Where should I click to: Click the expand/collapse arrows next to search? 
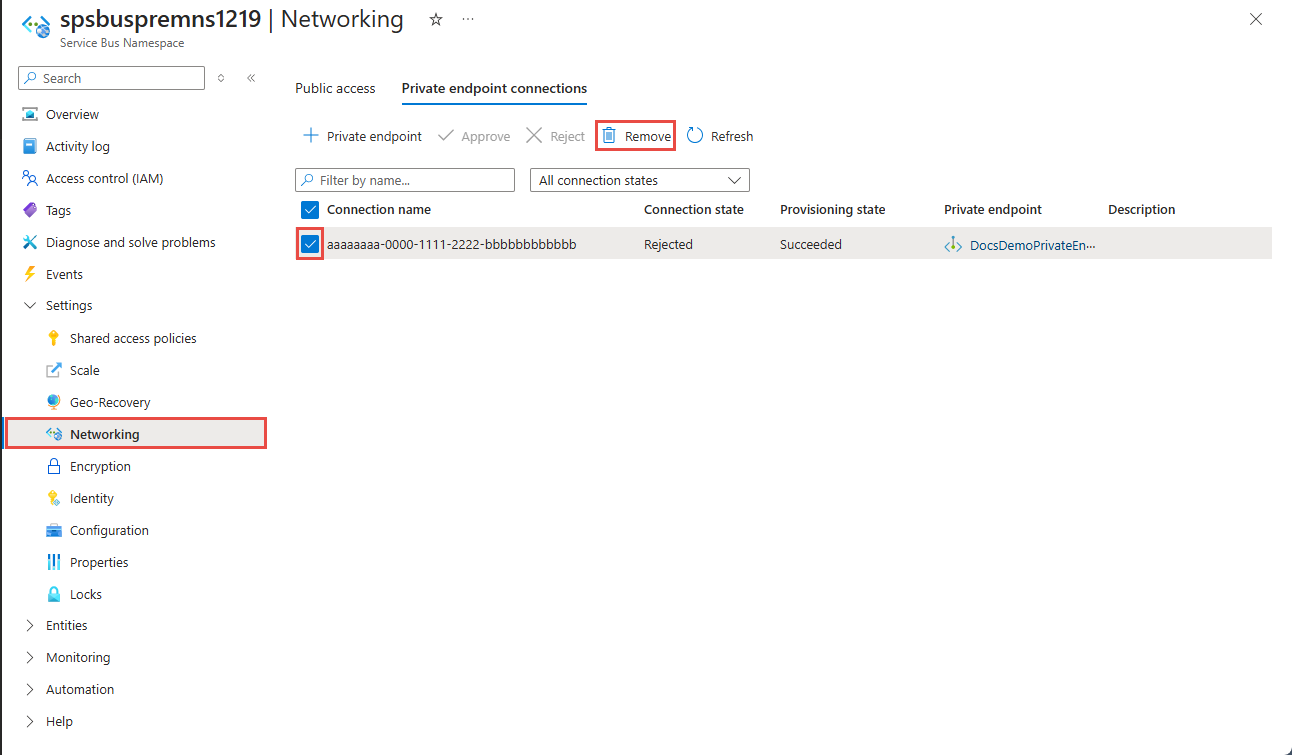coord(221,78)
